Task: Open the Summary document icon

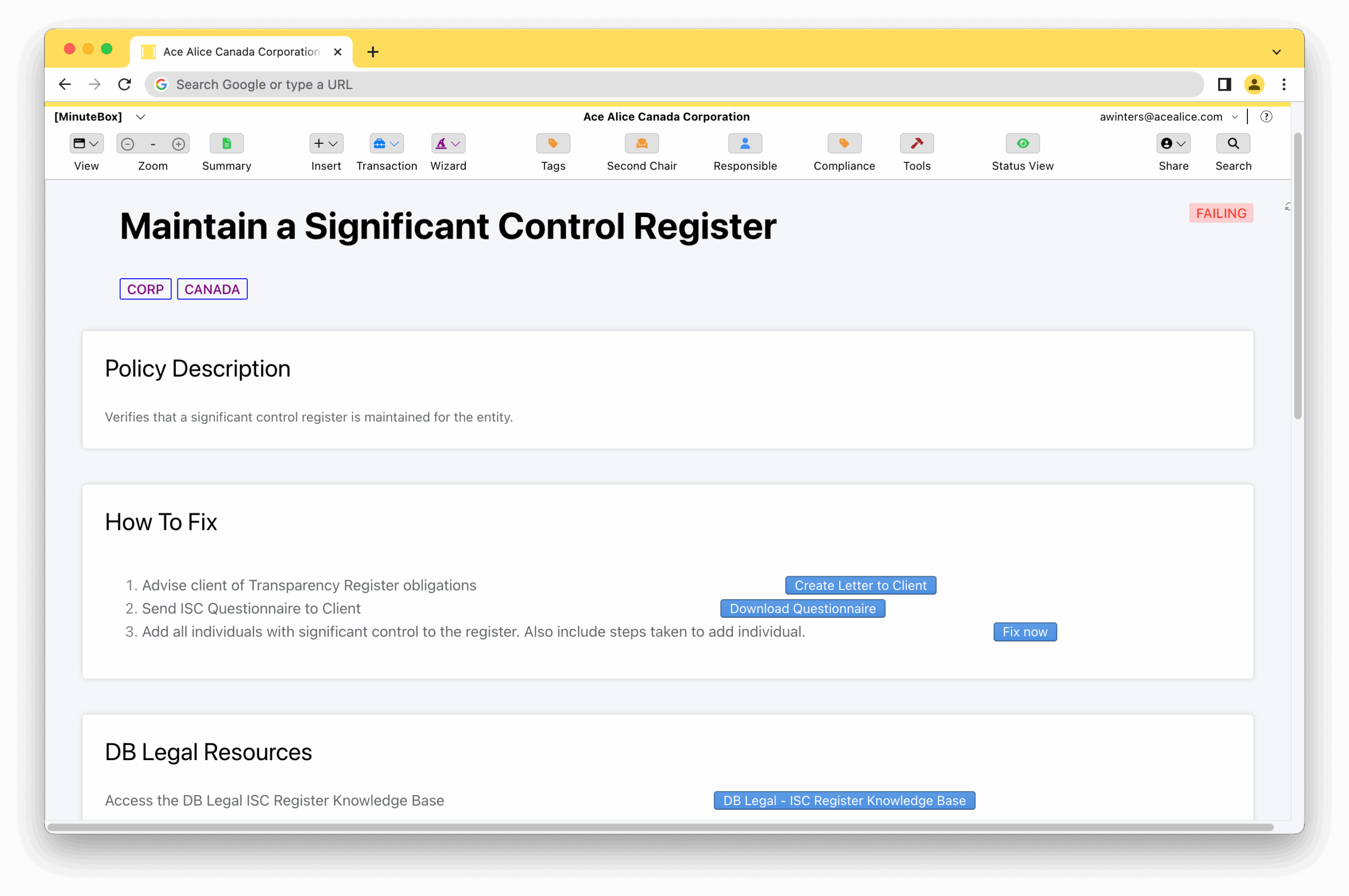Action: click(x=227, y=143)
